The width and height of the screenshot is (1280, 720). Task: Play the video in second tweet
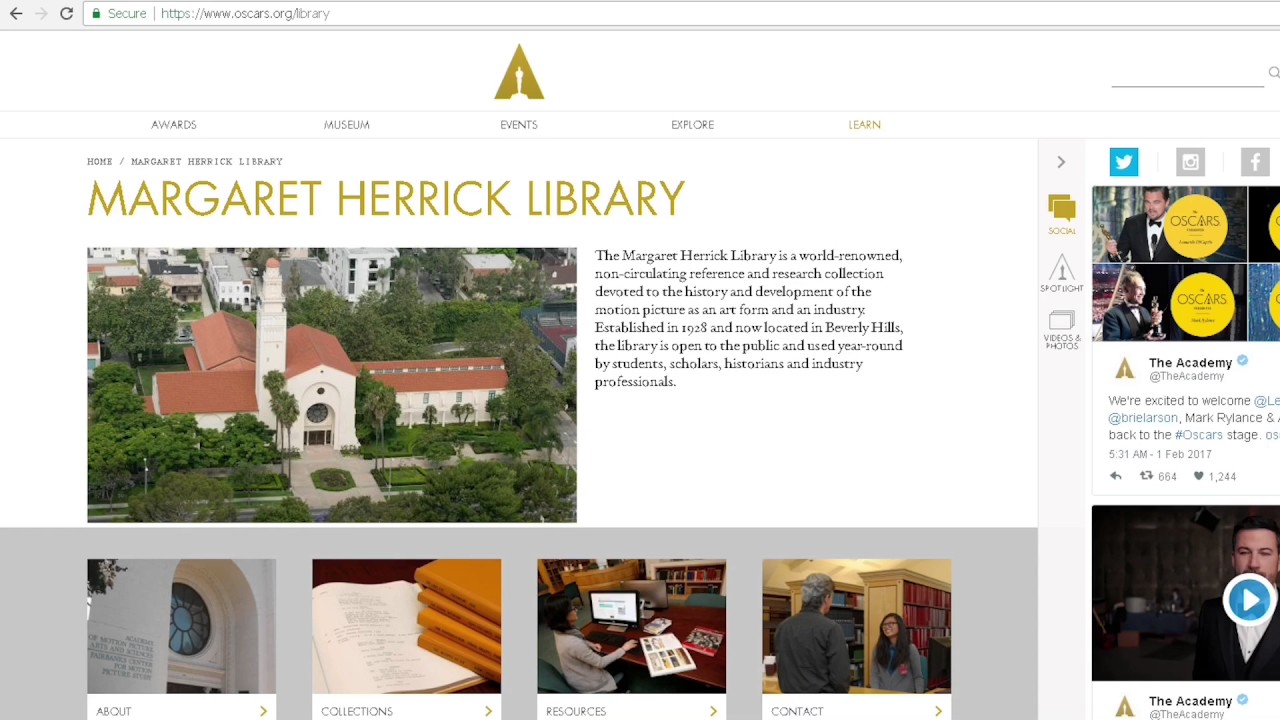point(1248,600)
